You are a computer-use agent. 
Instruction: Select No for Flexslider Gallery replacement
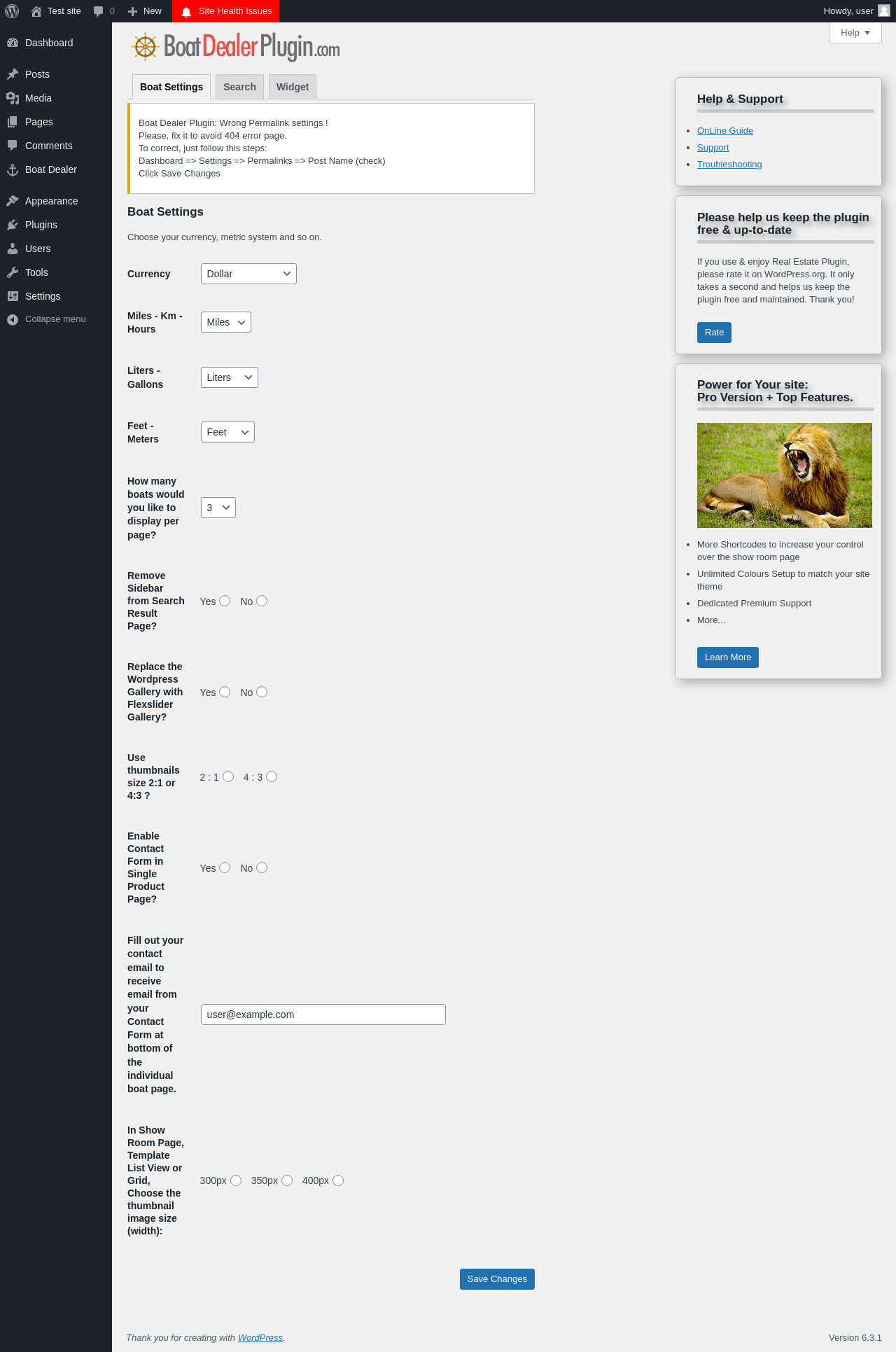pos(262,692)
